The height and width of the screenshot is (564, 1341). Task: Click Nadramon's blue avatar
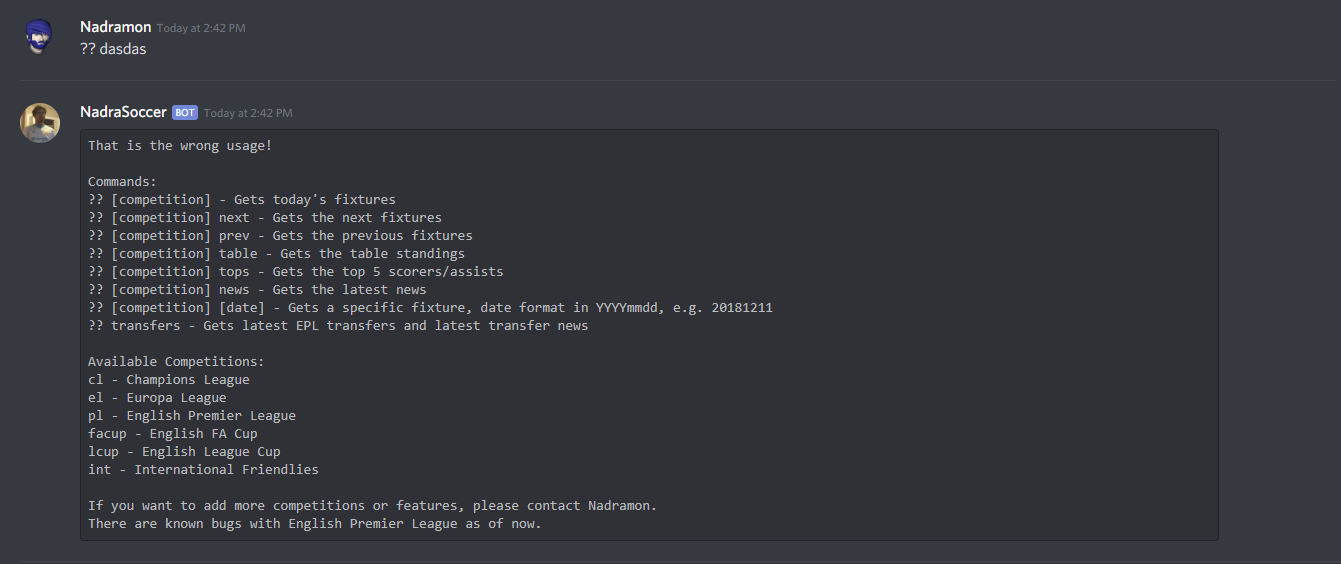40,37
